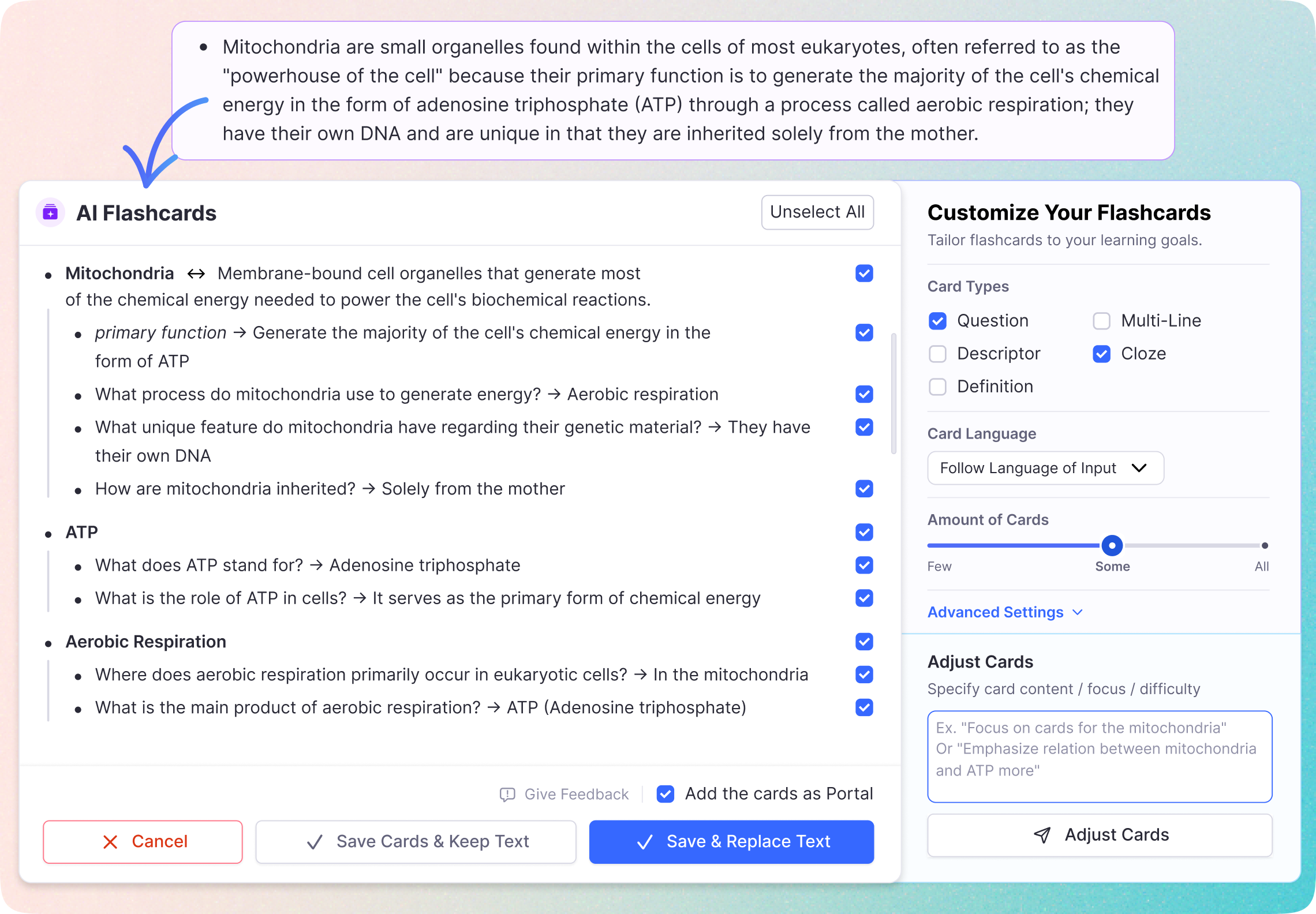This screenshot has height=914, width=1316.
Task: Click the Adjust Cards button
Action: tap(1099, 835)
